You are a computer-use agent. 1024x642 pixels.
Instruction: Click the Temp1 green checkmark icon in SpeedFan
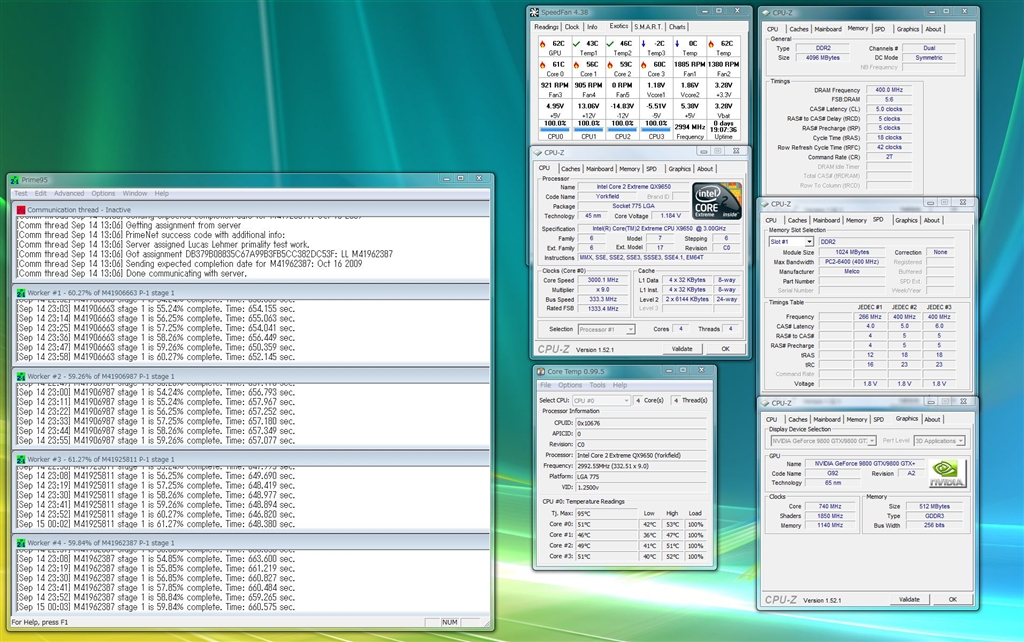point(575,44)
